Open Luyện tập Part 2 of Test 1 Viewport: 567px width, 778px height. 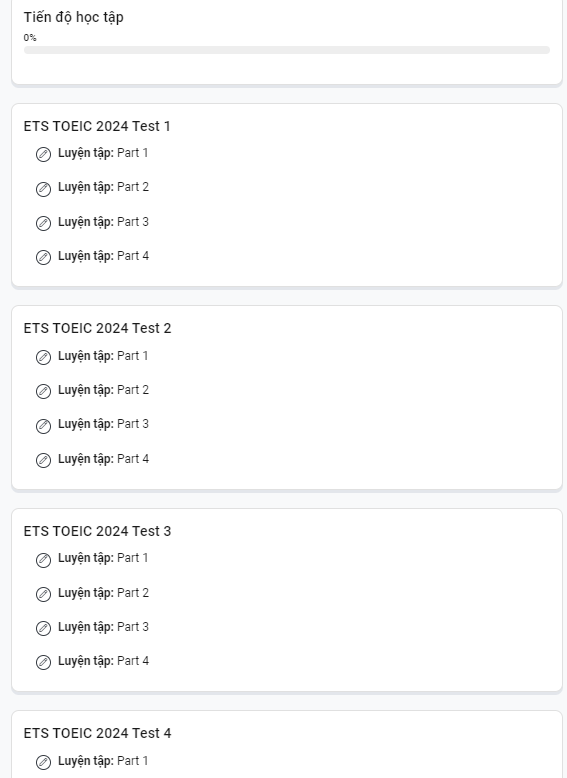(103, 187)
